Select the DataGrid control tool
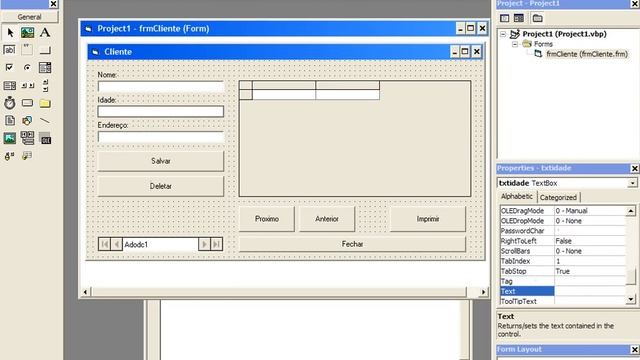This screenshot has width=640, height=360. coord(27,156)
